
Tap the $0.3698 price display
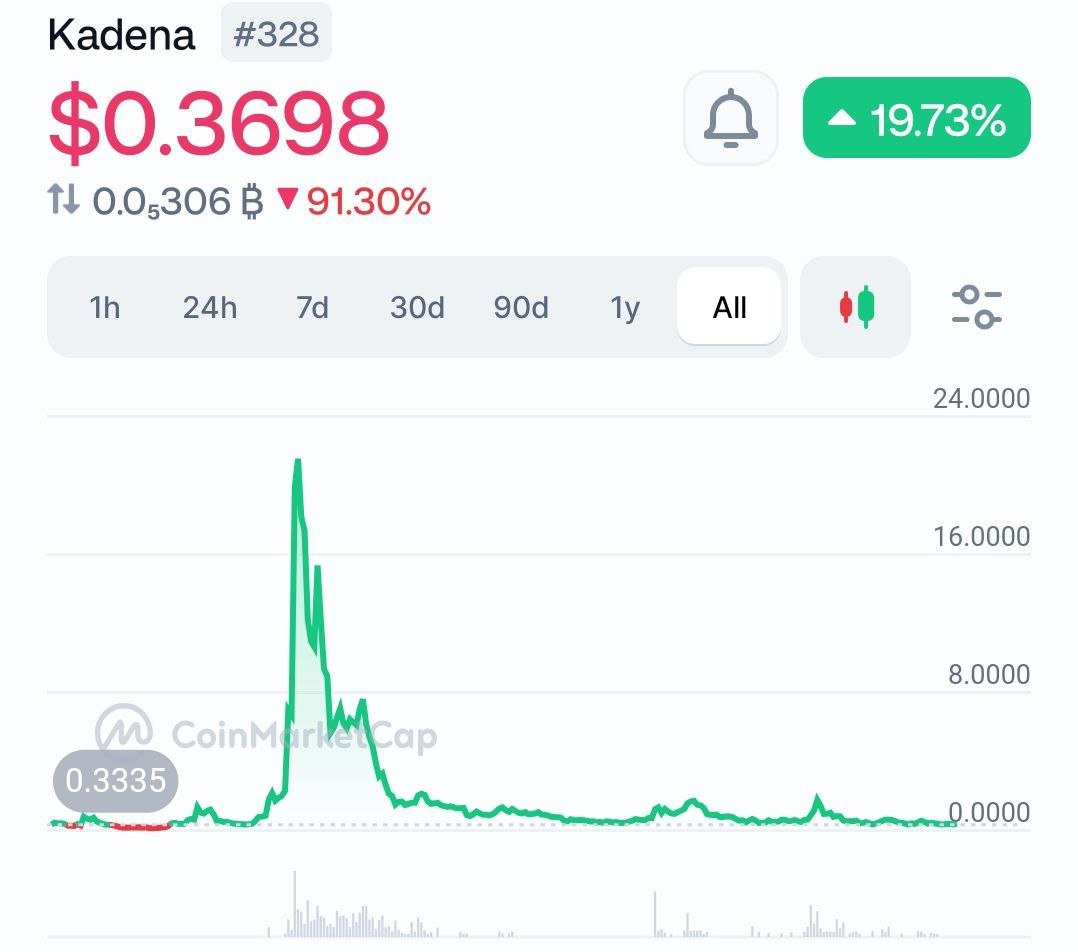219,123
